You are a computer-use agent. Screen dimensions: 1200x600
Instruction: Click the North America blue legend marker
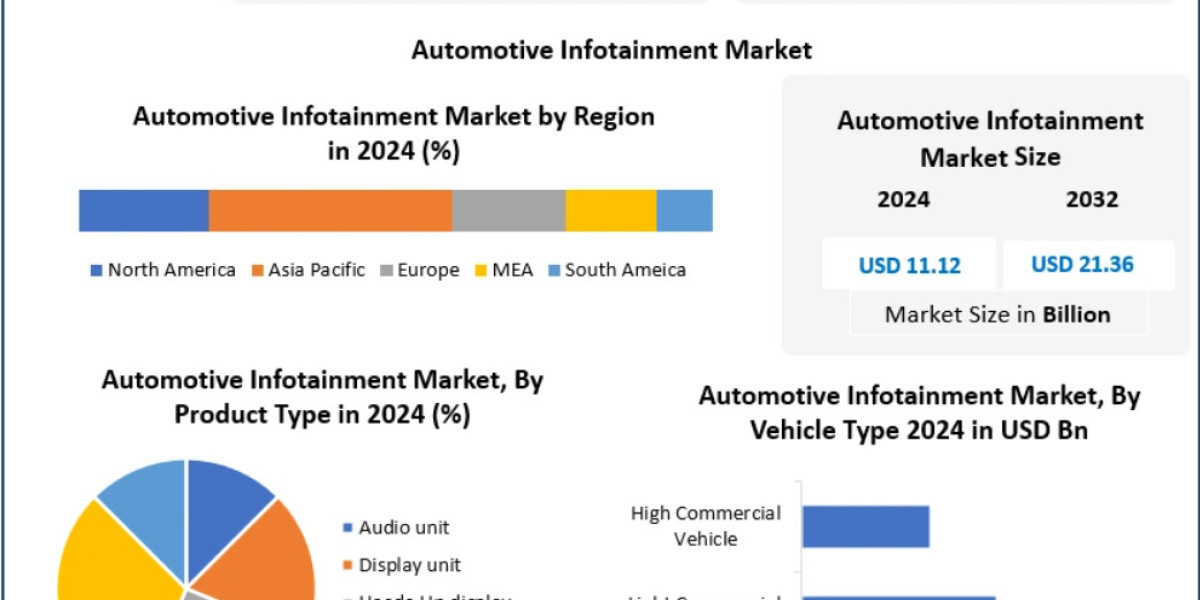click(x=96, y=271)
